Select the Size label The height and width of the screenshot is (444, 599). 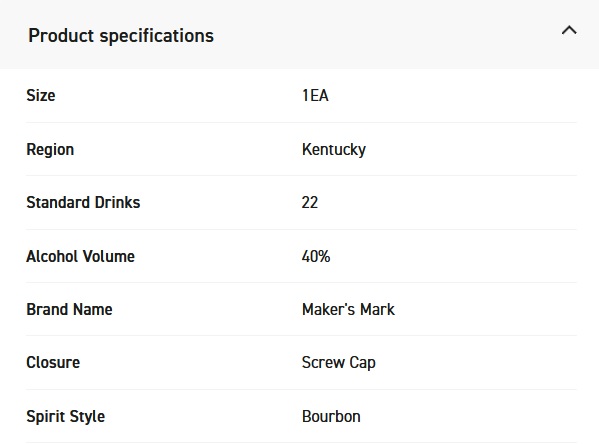tap(41, 95)
